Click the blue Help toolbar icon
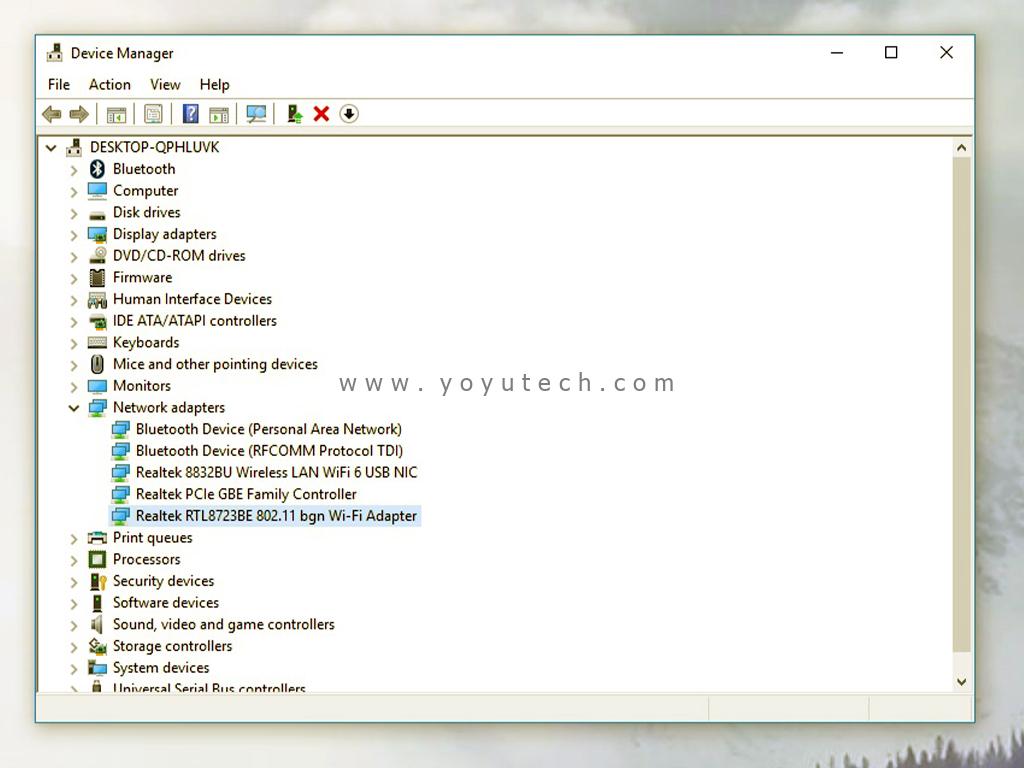This screenshot has width=1024, height=768. tap(191, 114)
